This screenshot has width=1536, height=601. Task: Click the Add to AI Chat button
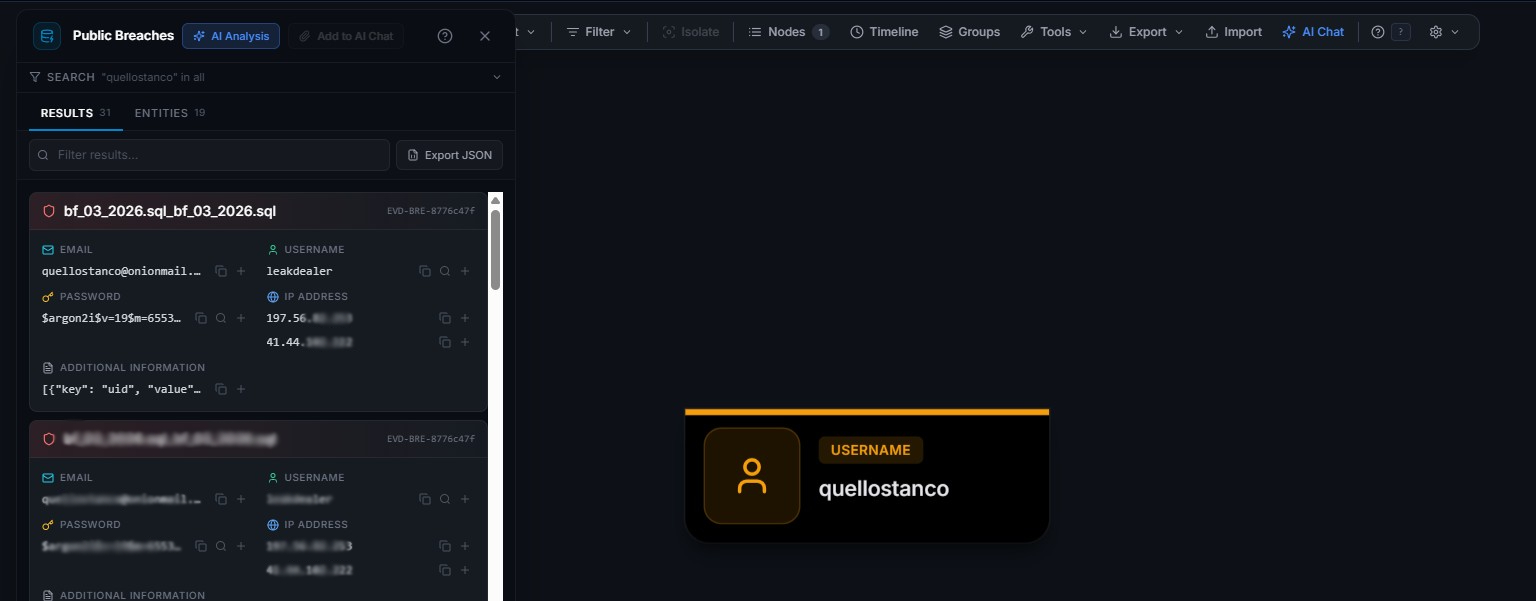pyautogui.click(x=346, y=36)
